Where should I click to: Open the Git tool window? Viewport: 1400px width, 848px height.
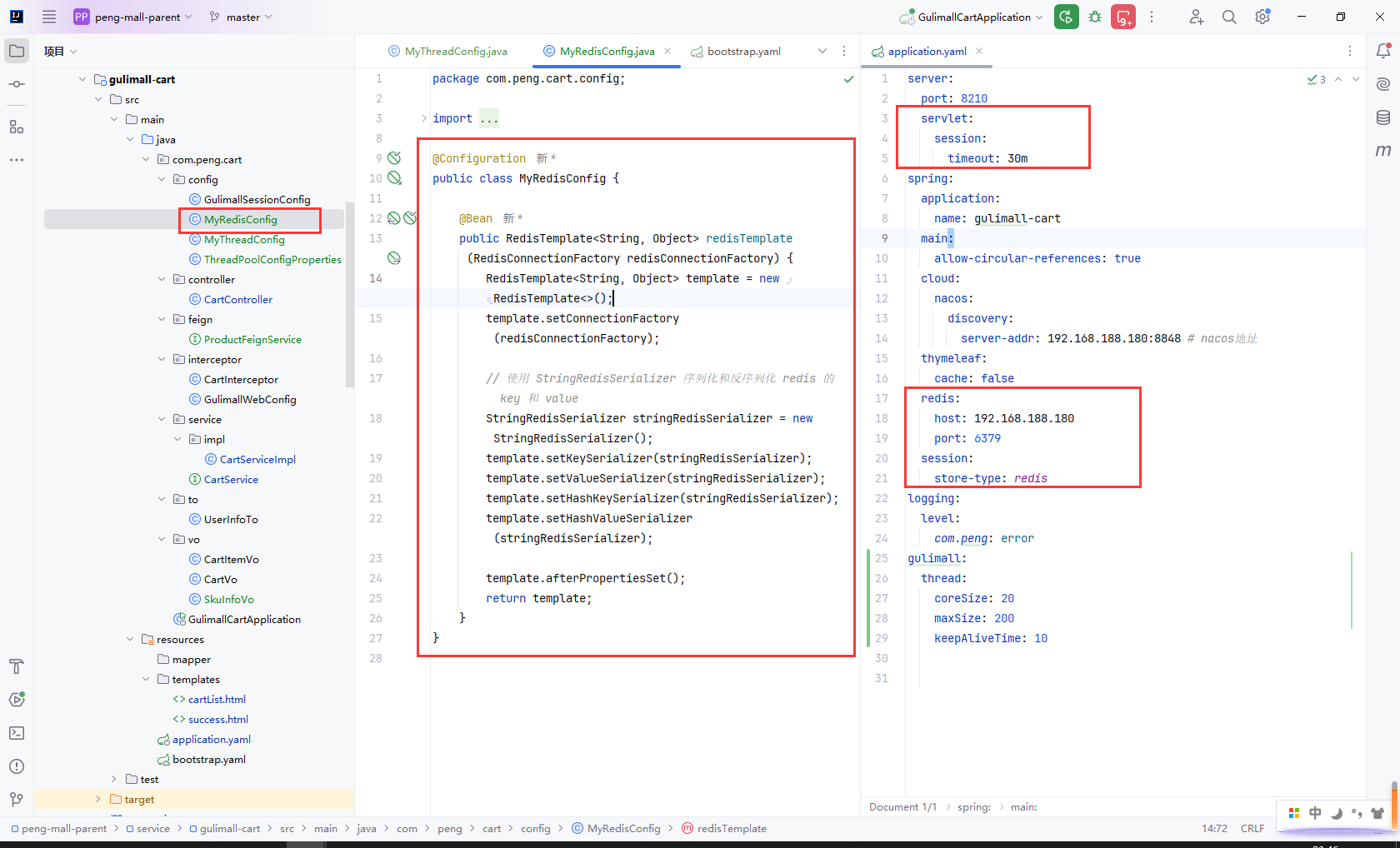tap(17, 800)
